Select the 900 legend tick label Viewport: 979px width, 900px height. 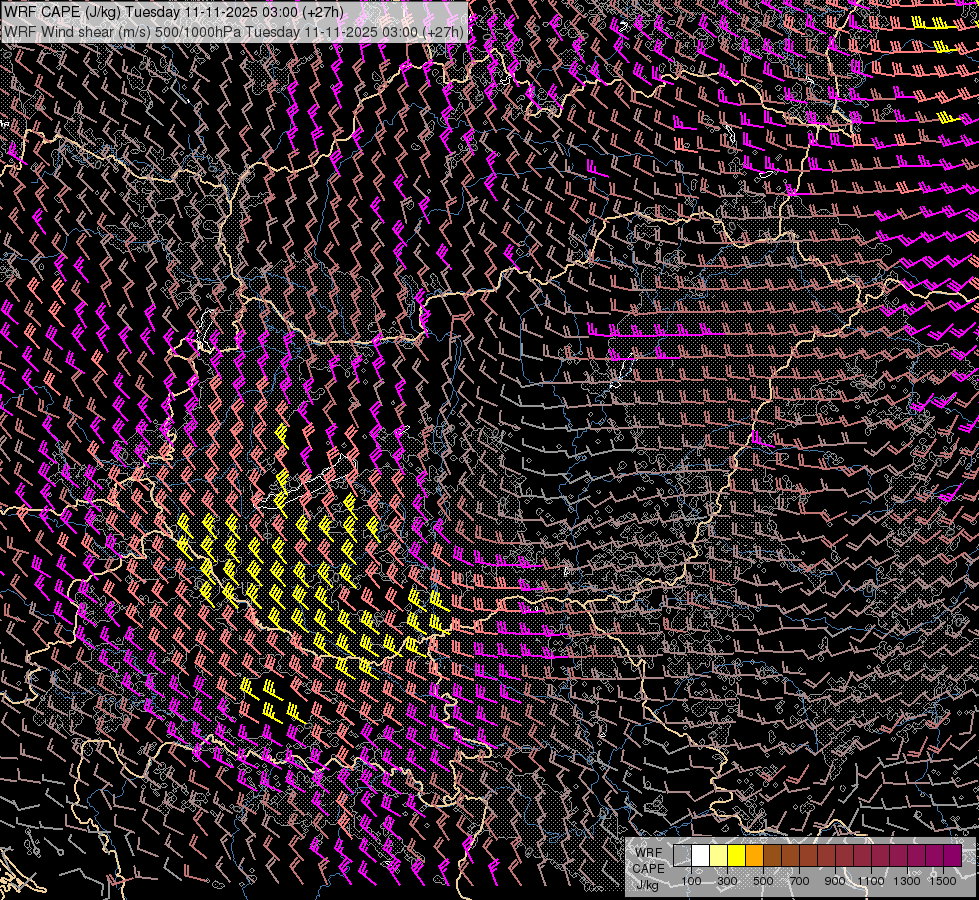click(835, 881)
